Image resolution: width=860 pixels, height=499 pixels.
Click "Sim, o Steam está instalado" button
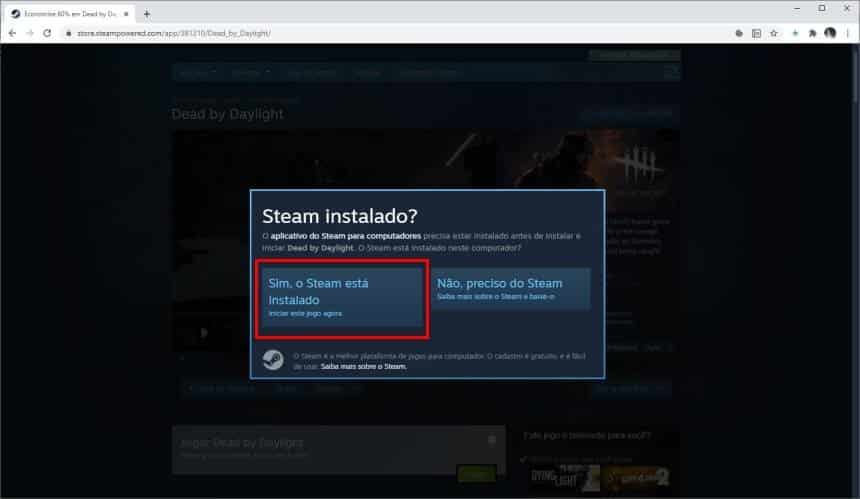tap(342, 297)
